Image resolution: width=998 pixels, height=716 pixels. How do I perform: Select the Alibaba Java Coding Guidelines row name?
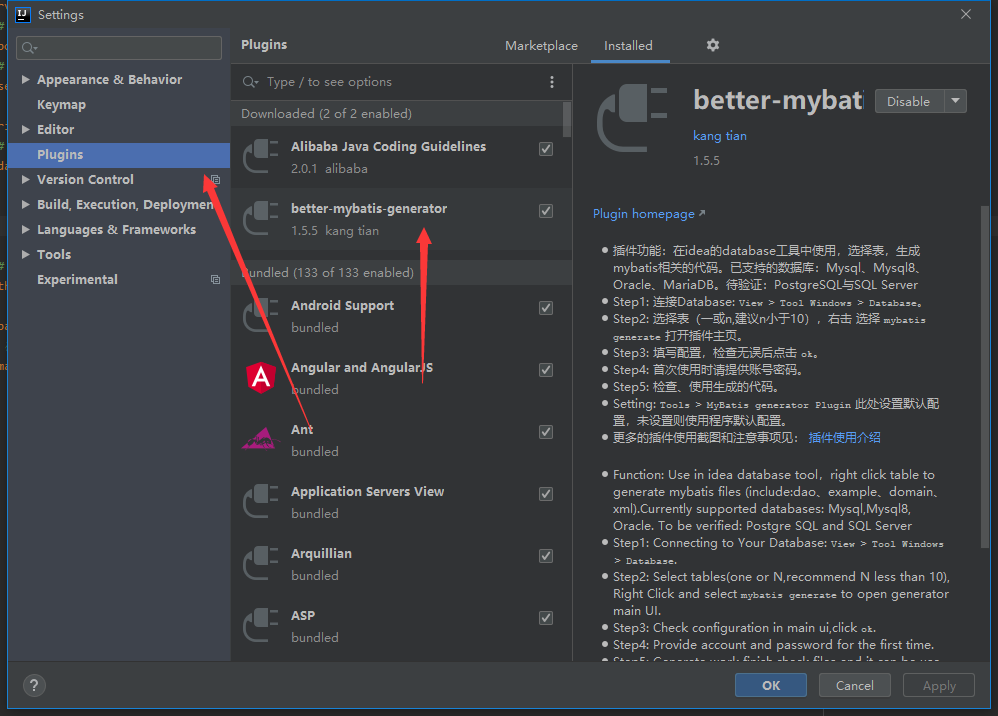tap(388, 146)
